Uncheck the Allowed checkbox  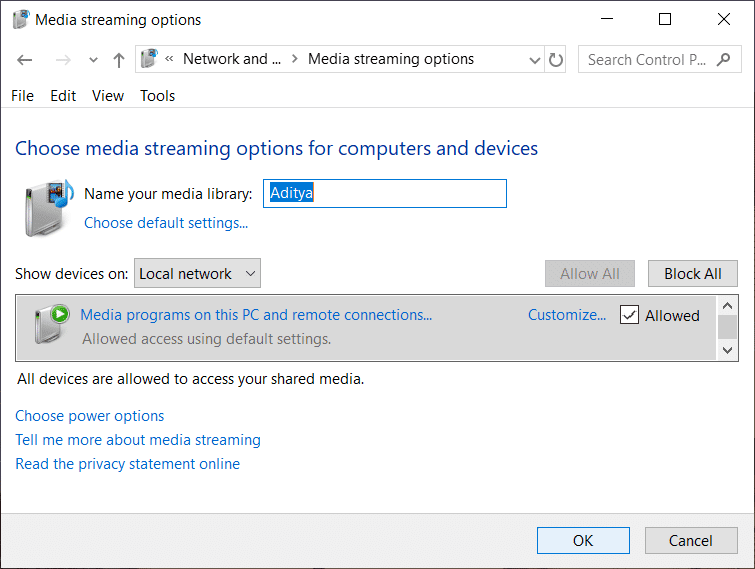click(629, 315)
